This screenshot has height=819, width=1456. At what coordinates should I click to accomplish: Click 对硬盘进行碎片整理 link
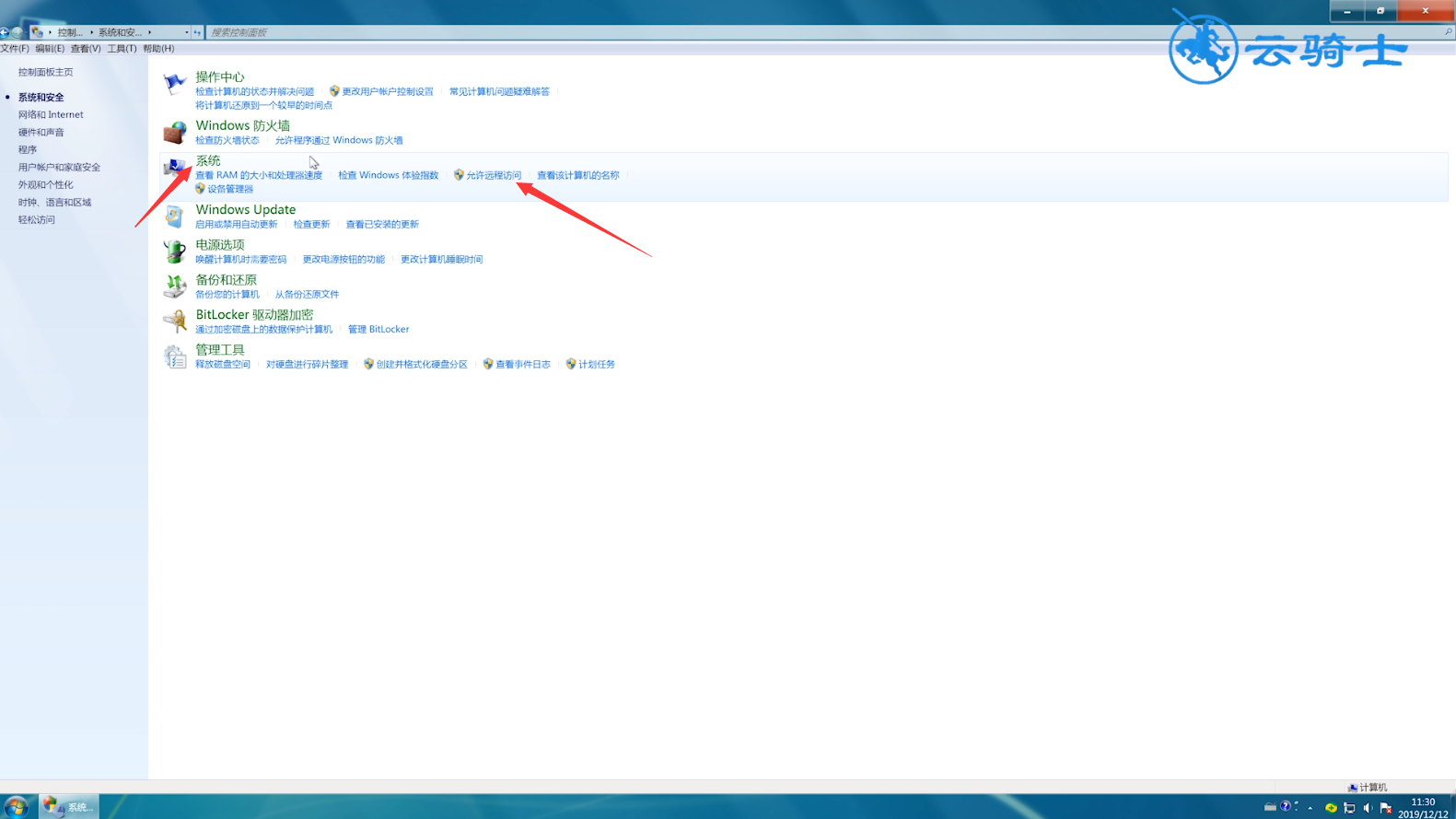pos(308,365)
